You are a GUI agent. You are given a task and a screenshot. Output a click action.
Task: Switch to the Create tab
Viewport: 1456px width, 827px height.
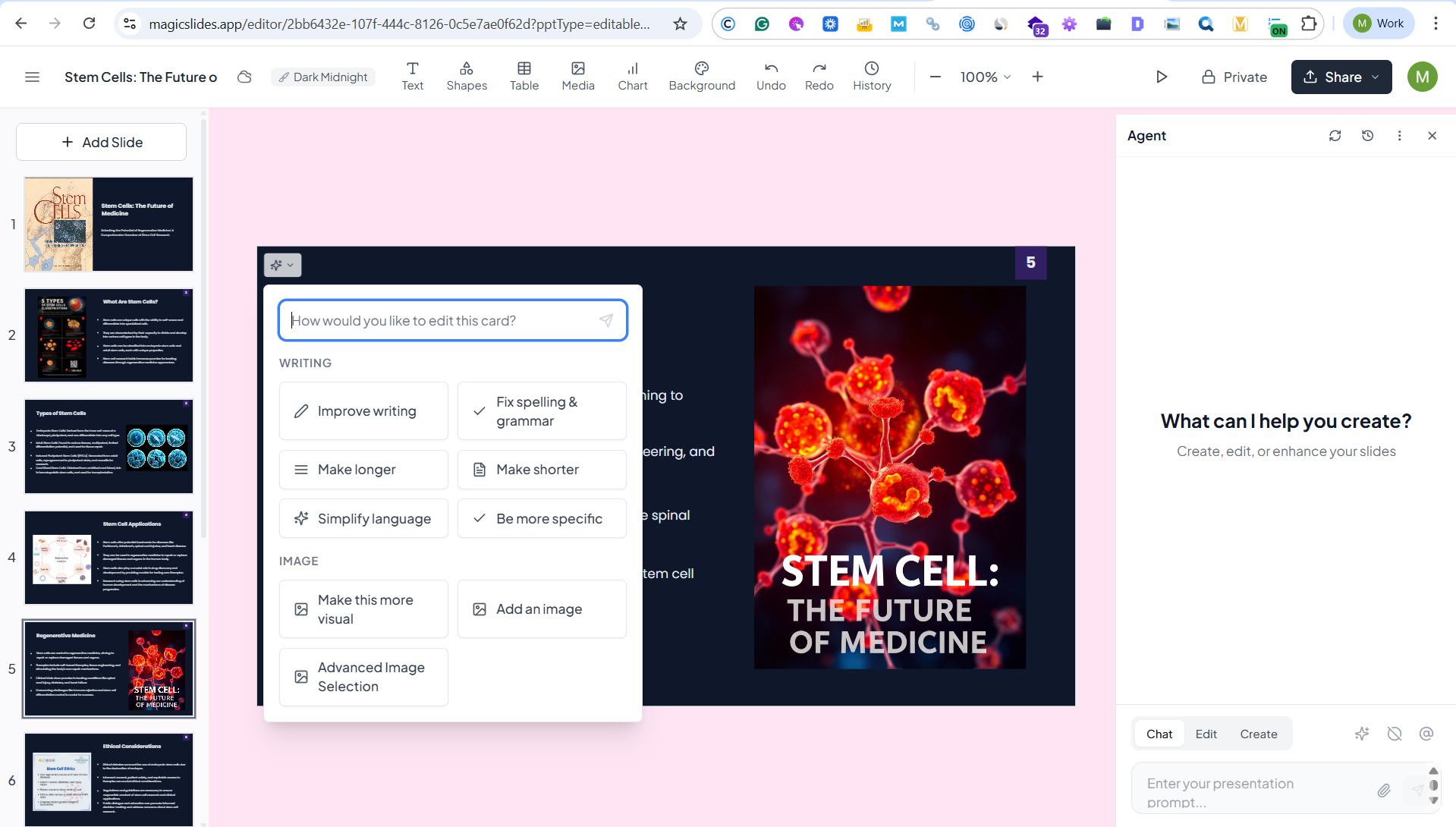[1258, 734]
